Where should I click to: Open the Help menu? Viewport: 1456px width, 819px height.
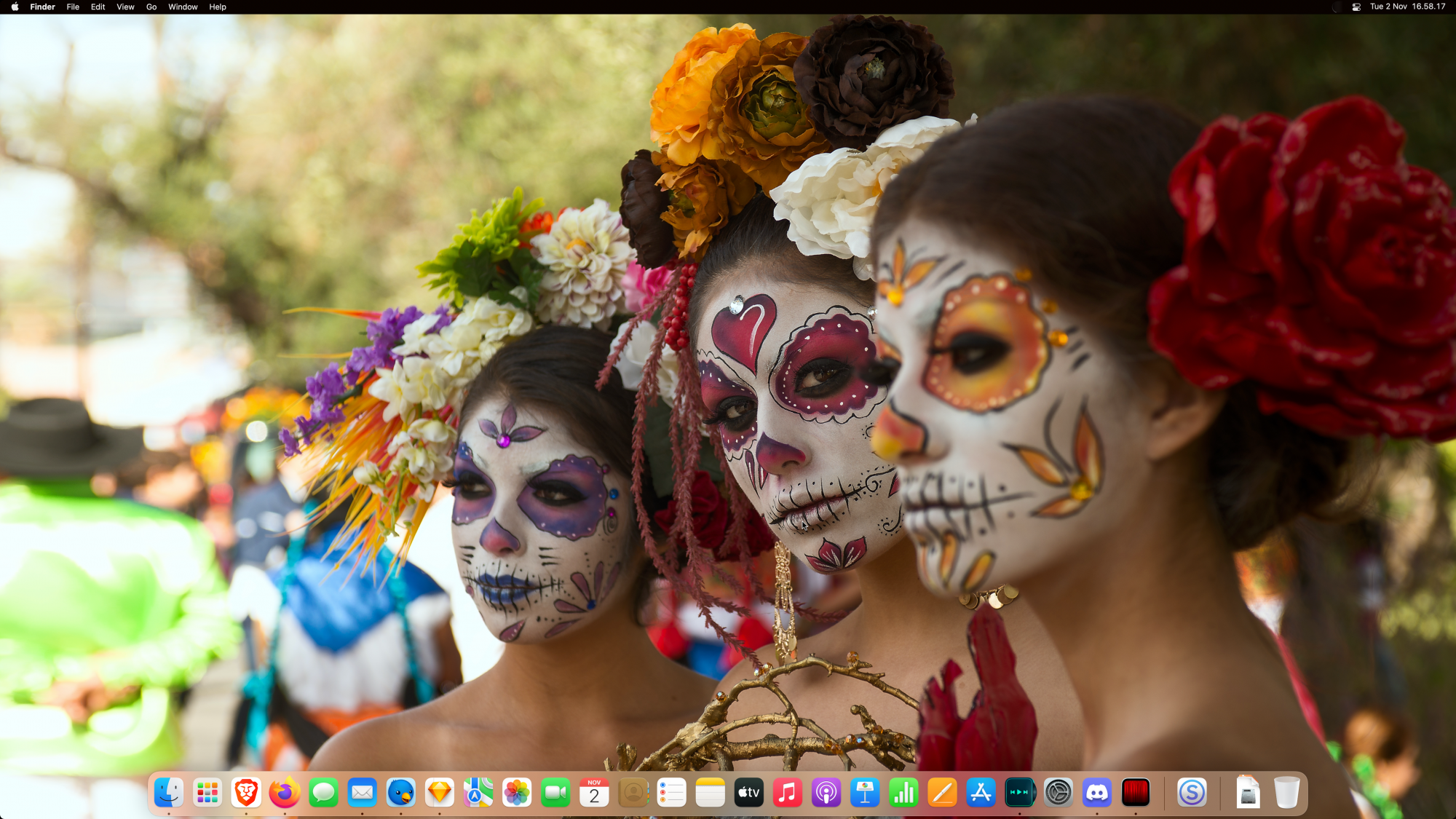218,7
